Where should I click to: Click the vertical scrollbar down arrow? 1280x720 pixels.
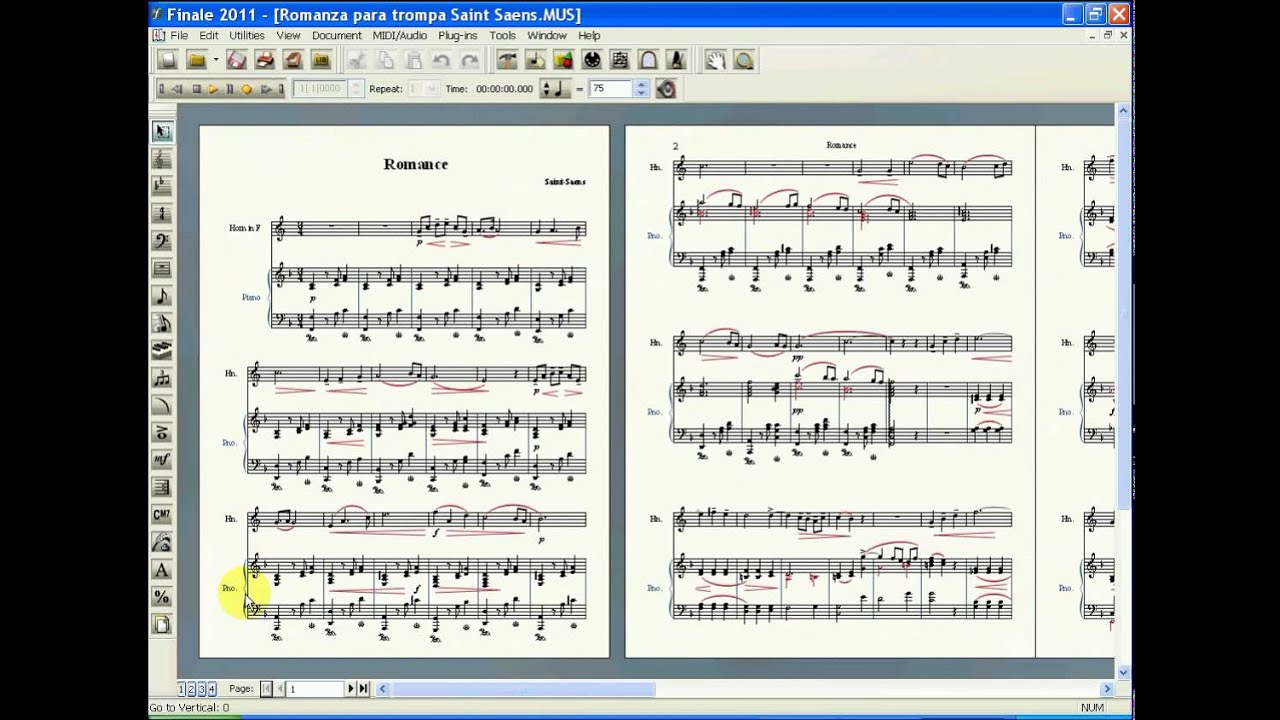click(x=1123, y=672)
